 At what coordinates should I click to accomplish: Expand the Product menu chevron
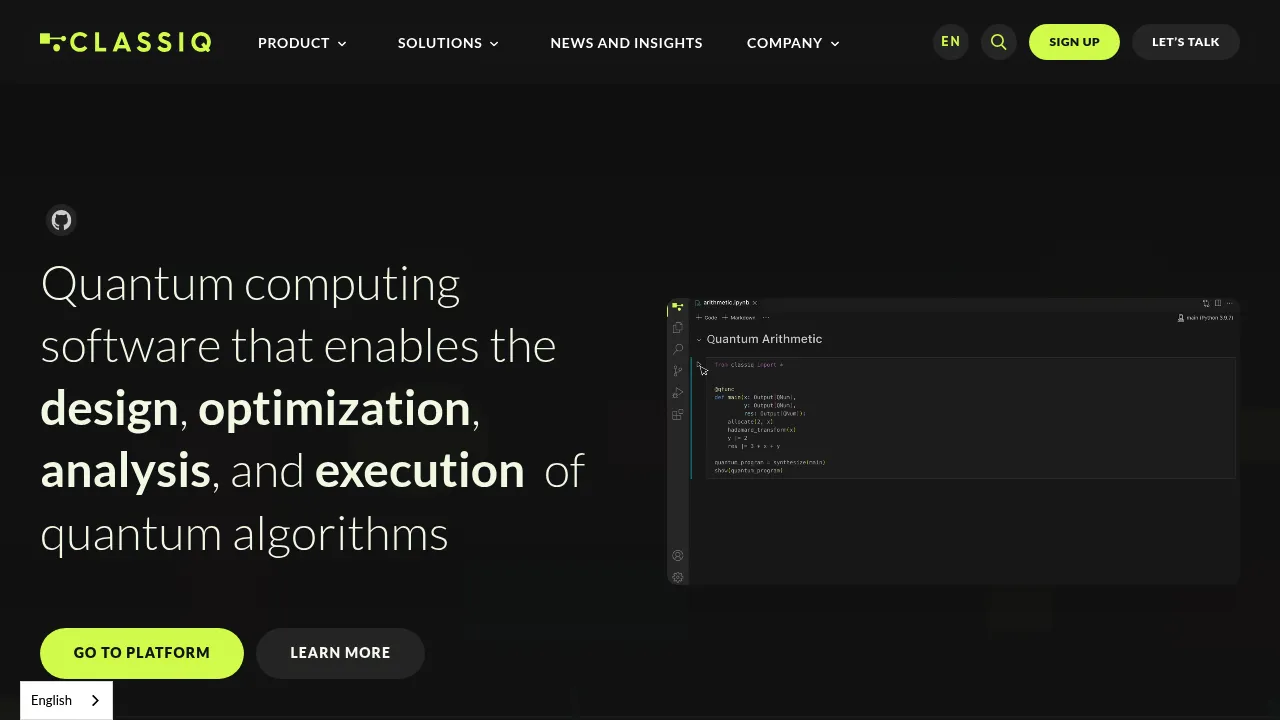(x=342, y=44)
